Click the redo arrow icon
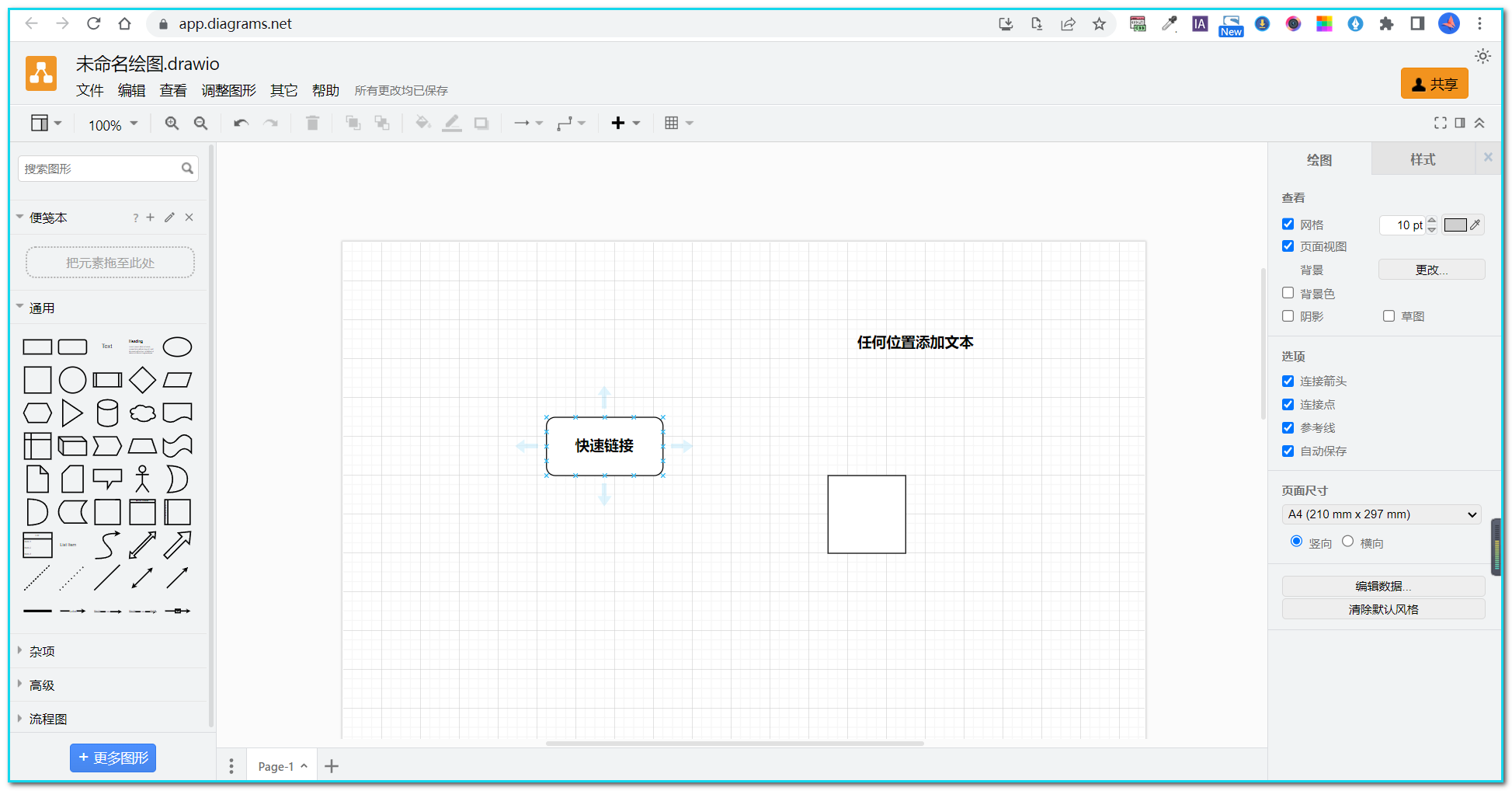The image size is (1512, 791). 270,124
